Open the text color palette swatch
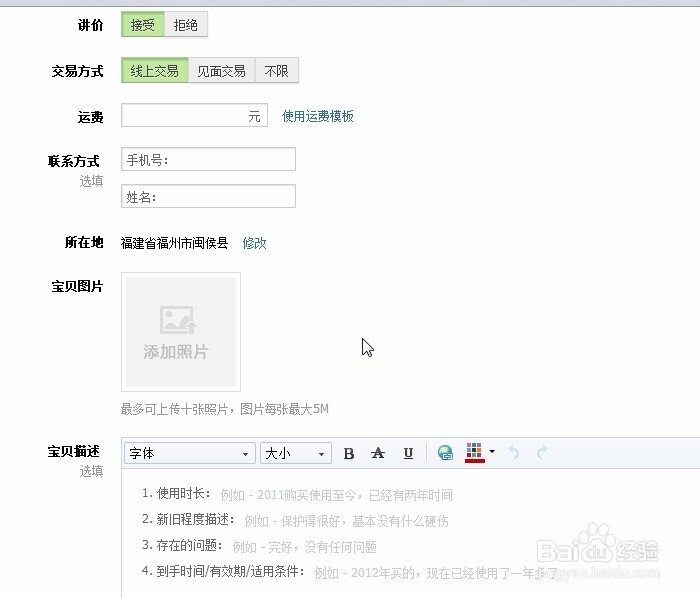The height and width of the screenshot is (598, 700). tap(475, 453)
